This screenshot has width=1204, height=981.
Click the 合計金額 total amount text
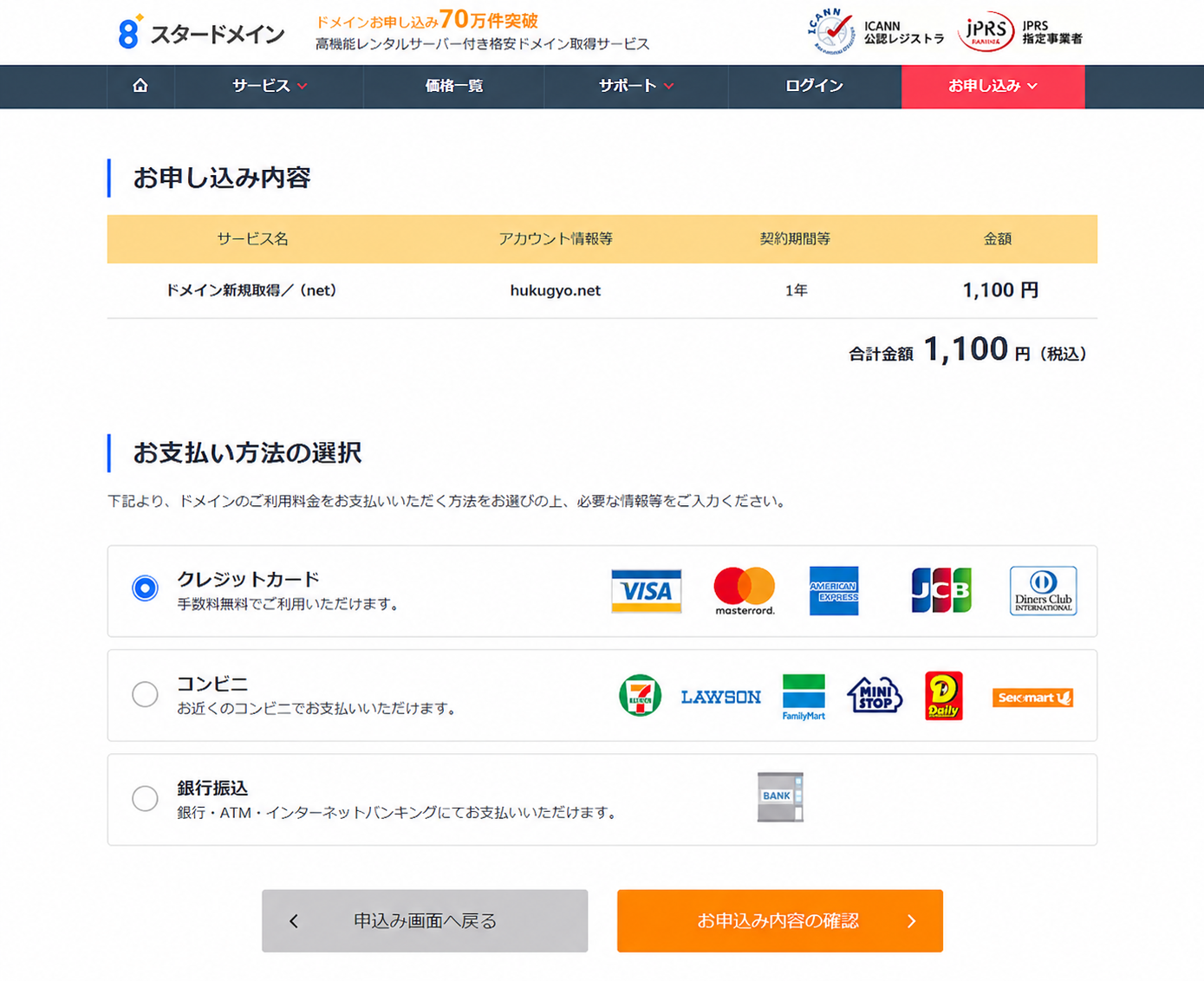click(x=967, y=351)
